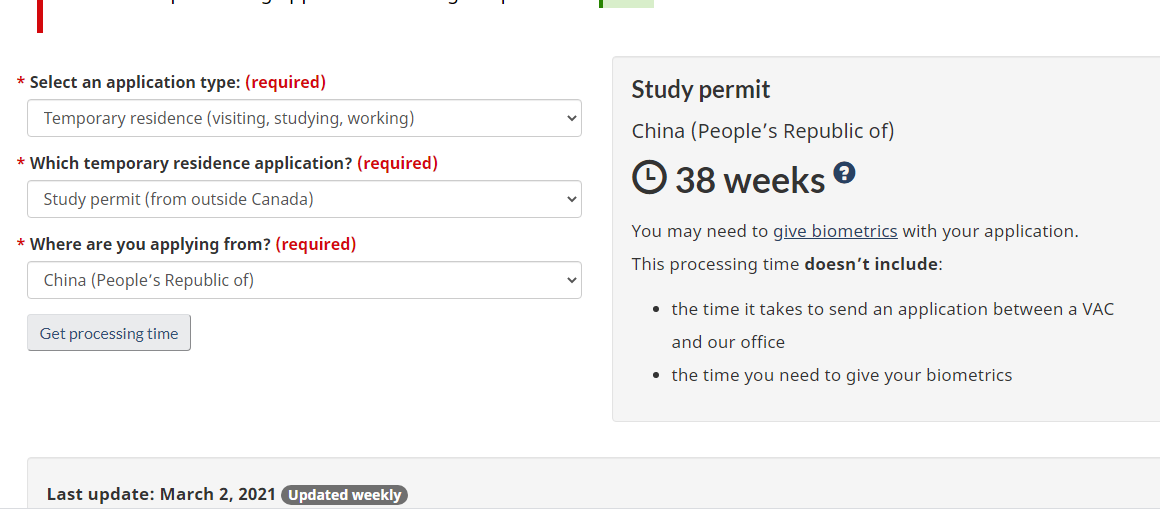Follow the give biometrics link
The height and width of the screenshot is (510, 1160).
835,231
